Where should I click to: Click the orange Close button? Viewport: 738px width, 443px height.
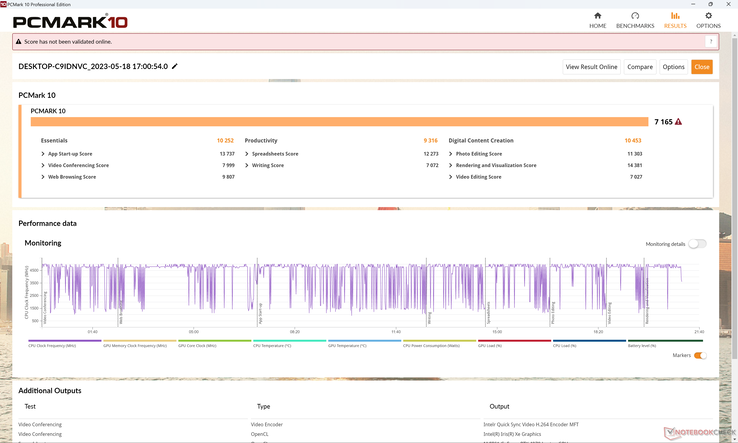(701, 67)
